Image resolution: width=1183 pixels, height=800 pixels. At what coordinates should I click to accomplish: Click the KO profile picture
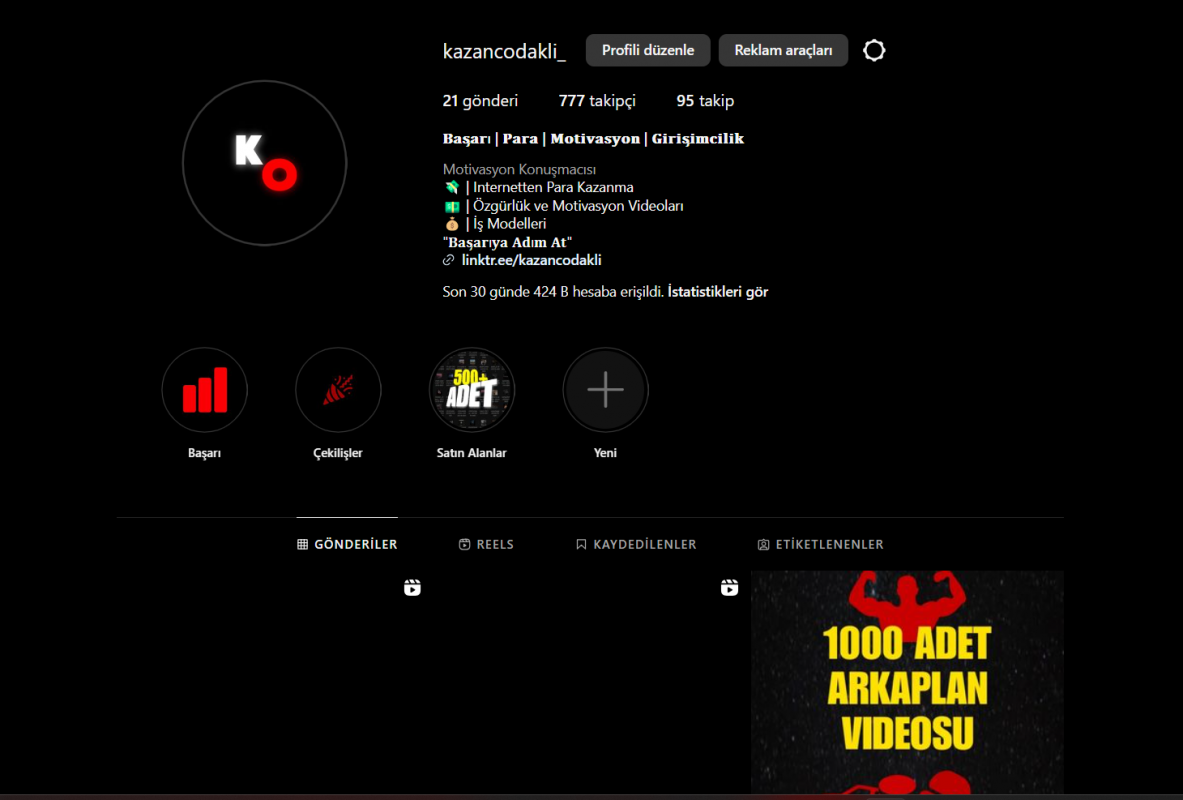(265, 163)
